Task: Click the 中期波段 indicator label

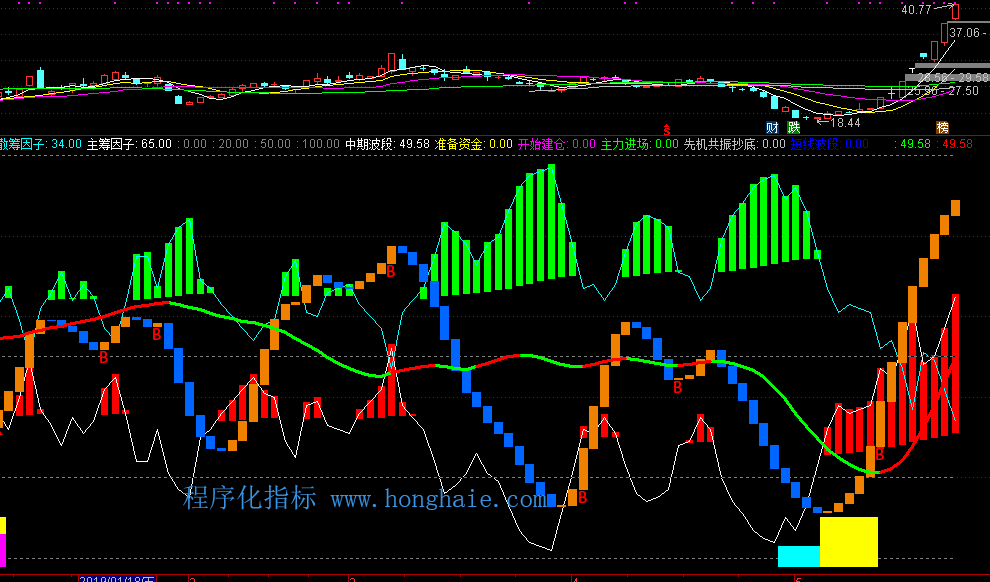Action: tap(372, 144)
